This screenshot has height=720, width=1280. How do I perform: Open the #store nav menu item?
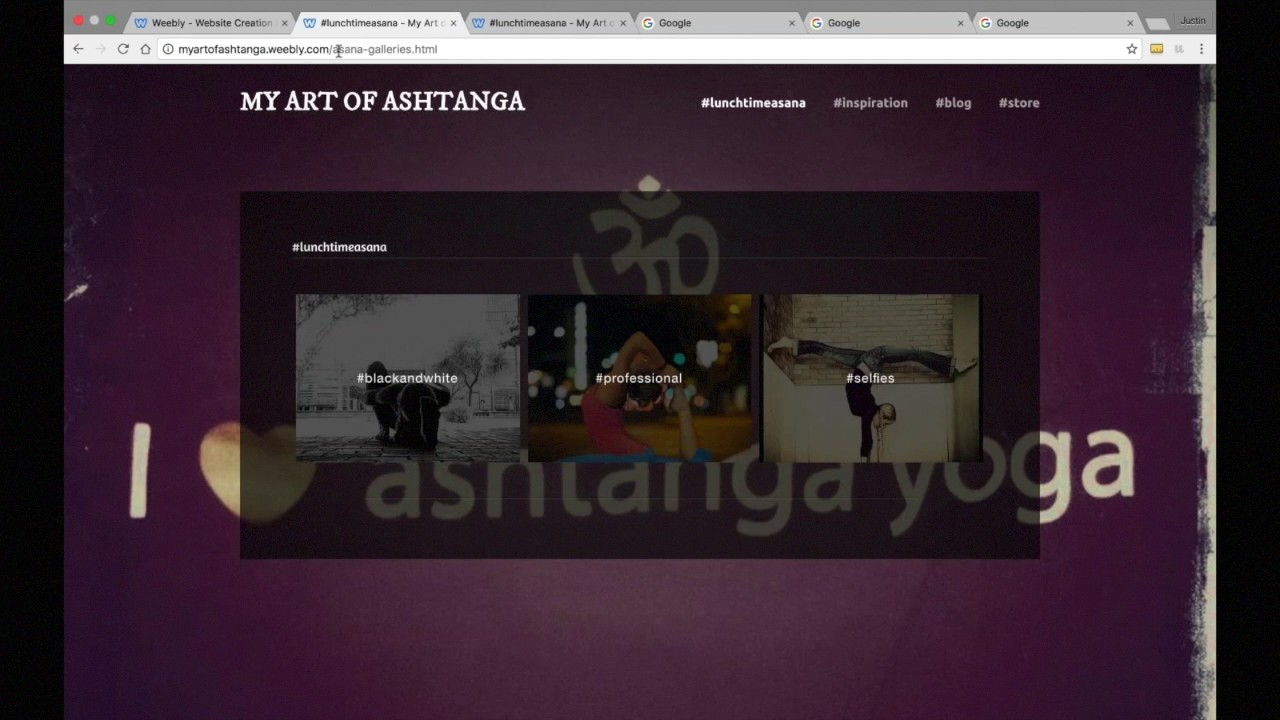tap(1019, 103)
